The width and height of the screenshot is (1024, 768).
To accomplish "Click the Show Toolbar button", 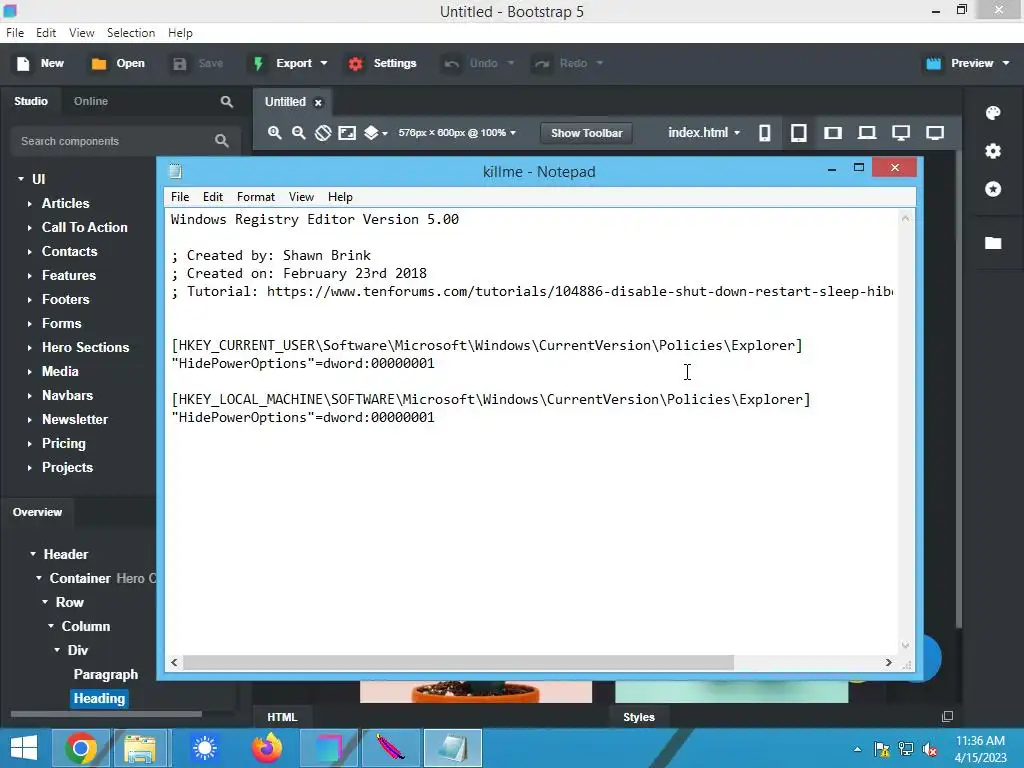I will (x=586, y=133).
